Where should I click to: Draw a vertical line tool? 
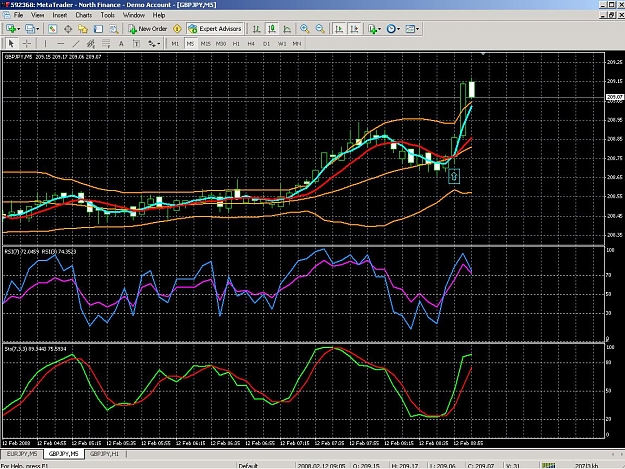click(x=45, y=43)
